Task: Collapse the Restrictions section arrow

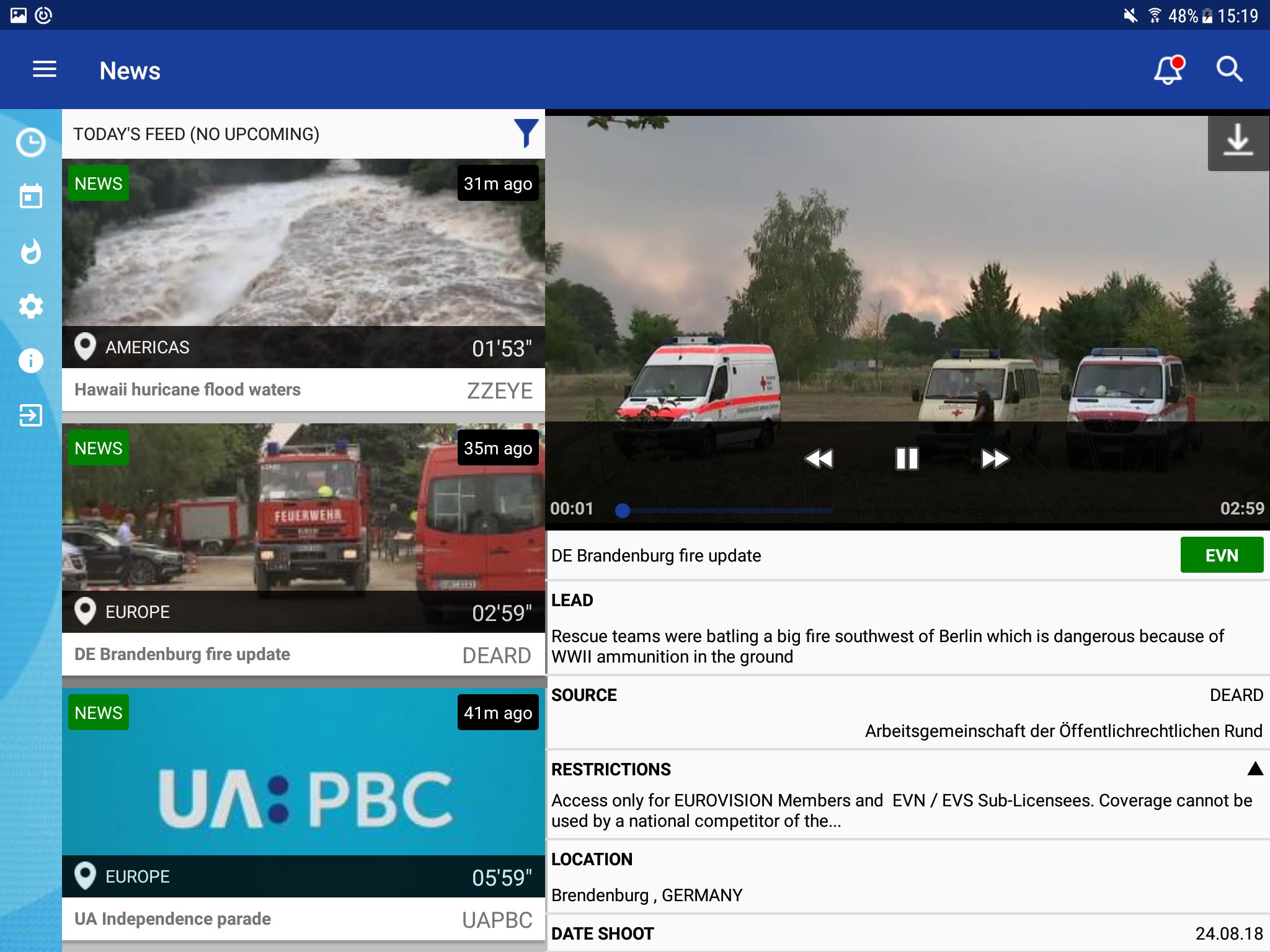Action: pyautogui.click(x=1254, y=769)
